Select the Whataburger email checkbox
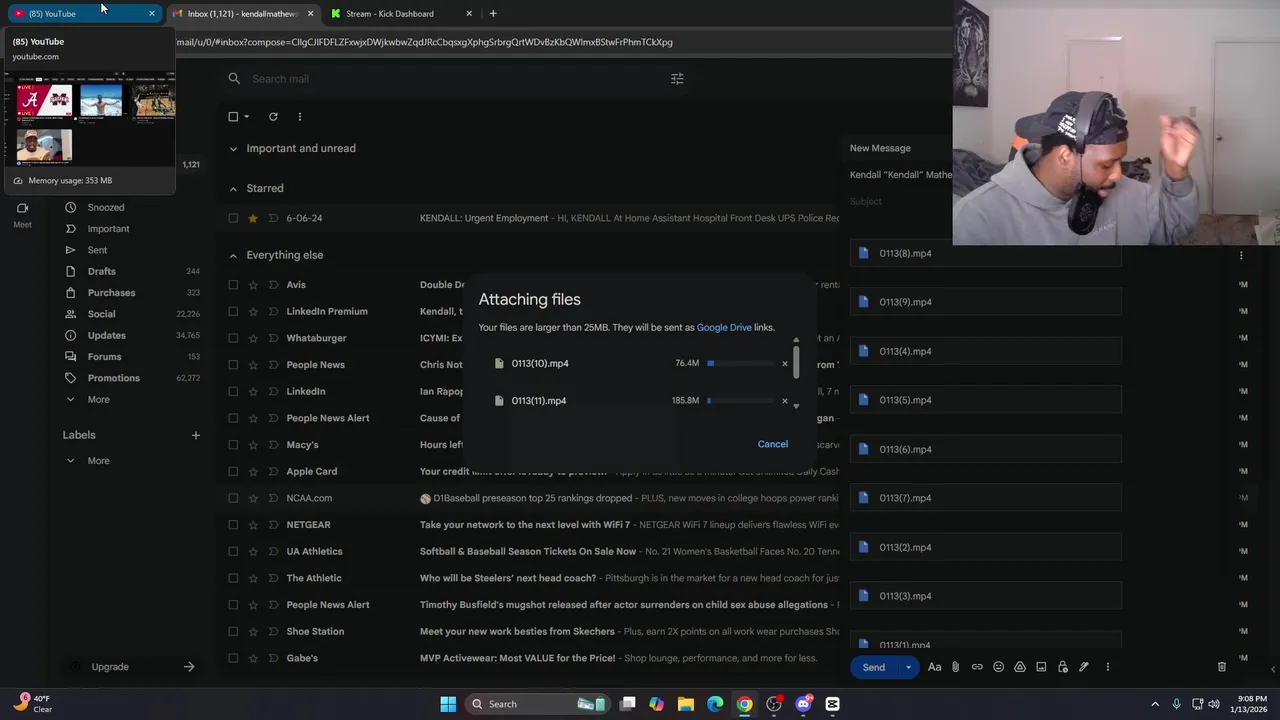The width and height of the screenshot is (1280, 720). point(233,338)
